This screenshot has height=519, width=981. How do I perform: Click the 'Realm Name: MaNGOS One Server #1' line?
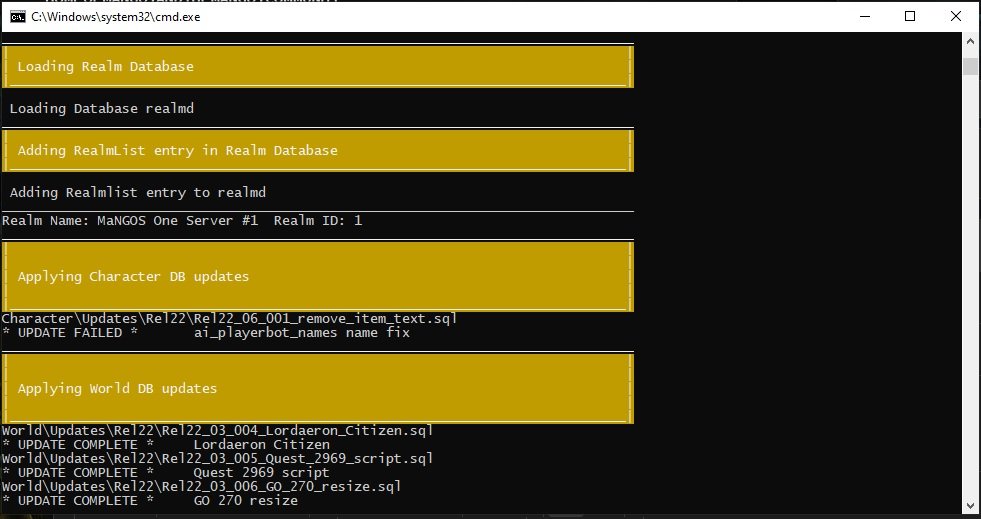coord(182,221)
